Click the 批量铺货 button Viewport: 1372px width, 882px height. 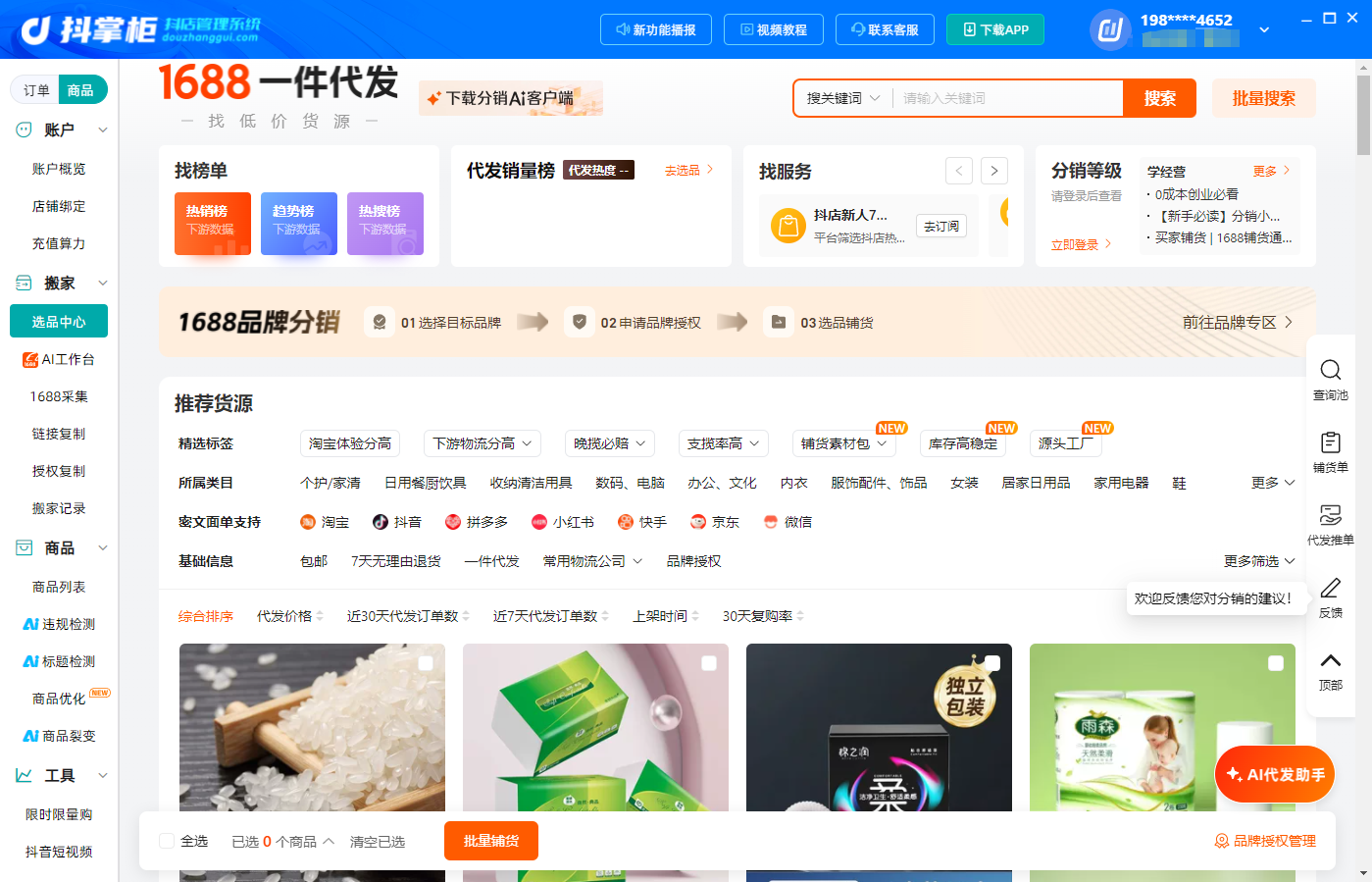pyautogui.click(x=491, y=841)
